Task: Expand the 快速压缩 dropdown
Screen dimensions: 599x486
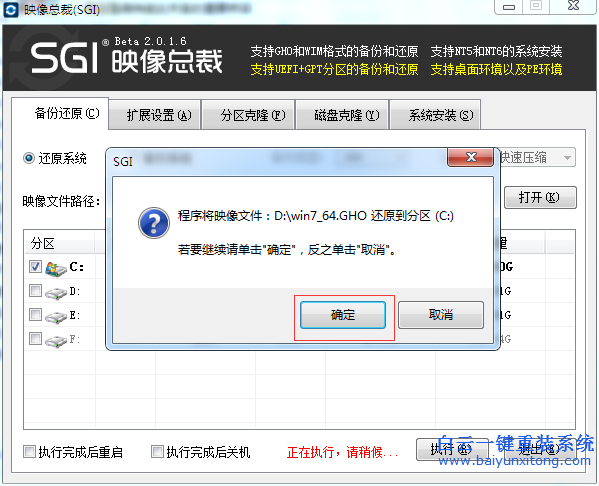Action: coord(567,157)
